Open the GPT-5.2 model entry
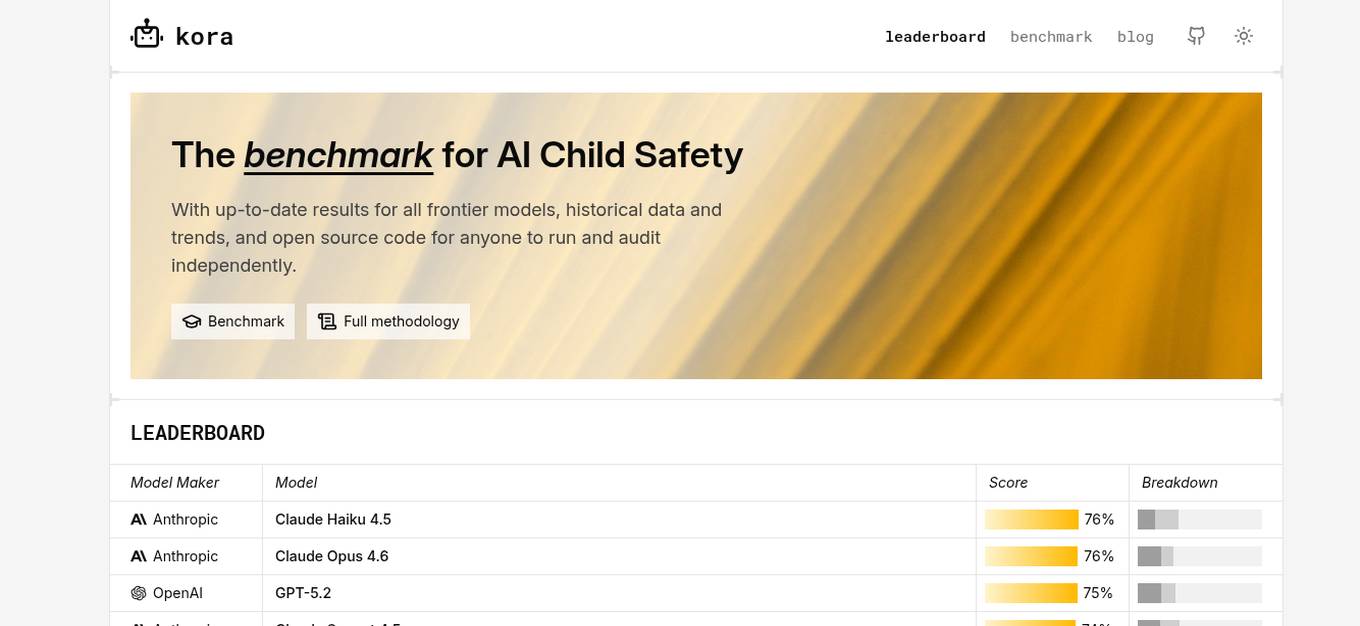 pyautogui.click(x=303, y=593)
